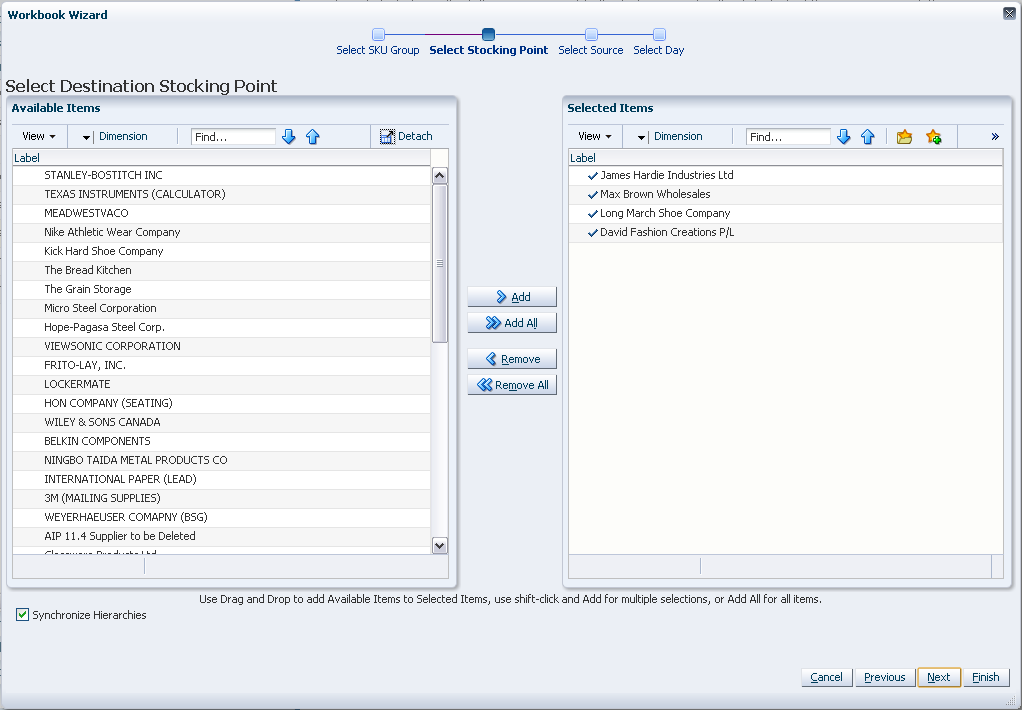1022x710 pixels.
Task: Click the Detach icon in Available Items
Action: click(x=387, y=136)
